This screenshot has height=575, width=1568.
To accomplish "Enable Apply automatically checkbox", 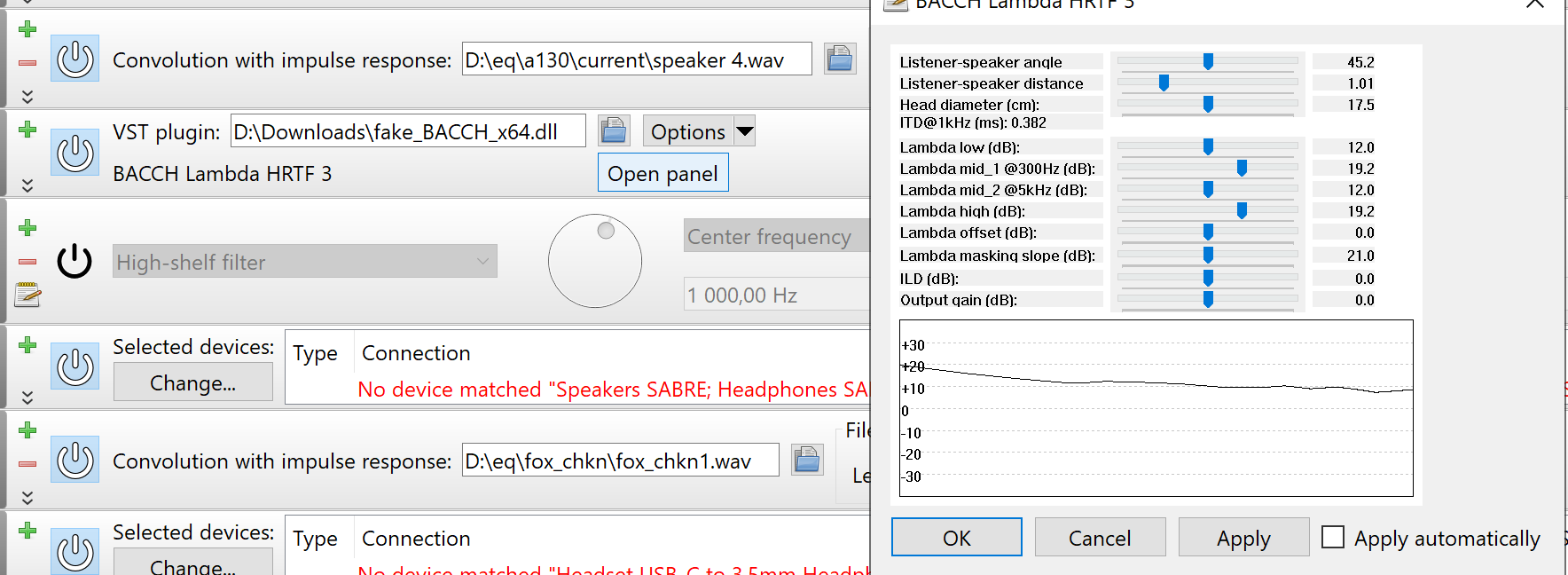I will tap(1333, 537).
